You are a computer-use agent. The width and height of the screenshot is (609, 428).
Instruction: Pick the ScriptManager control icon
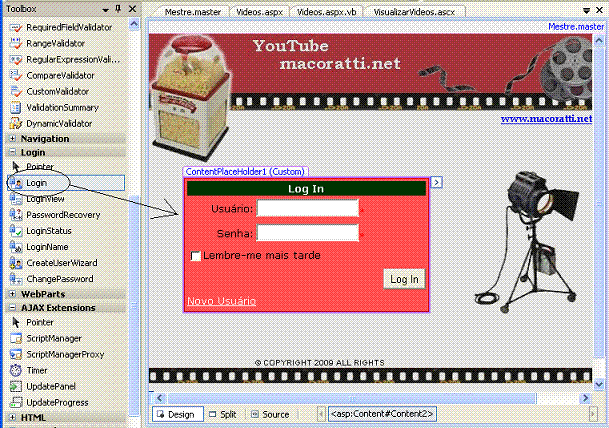coord(16,338)
